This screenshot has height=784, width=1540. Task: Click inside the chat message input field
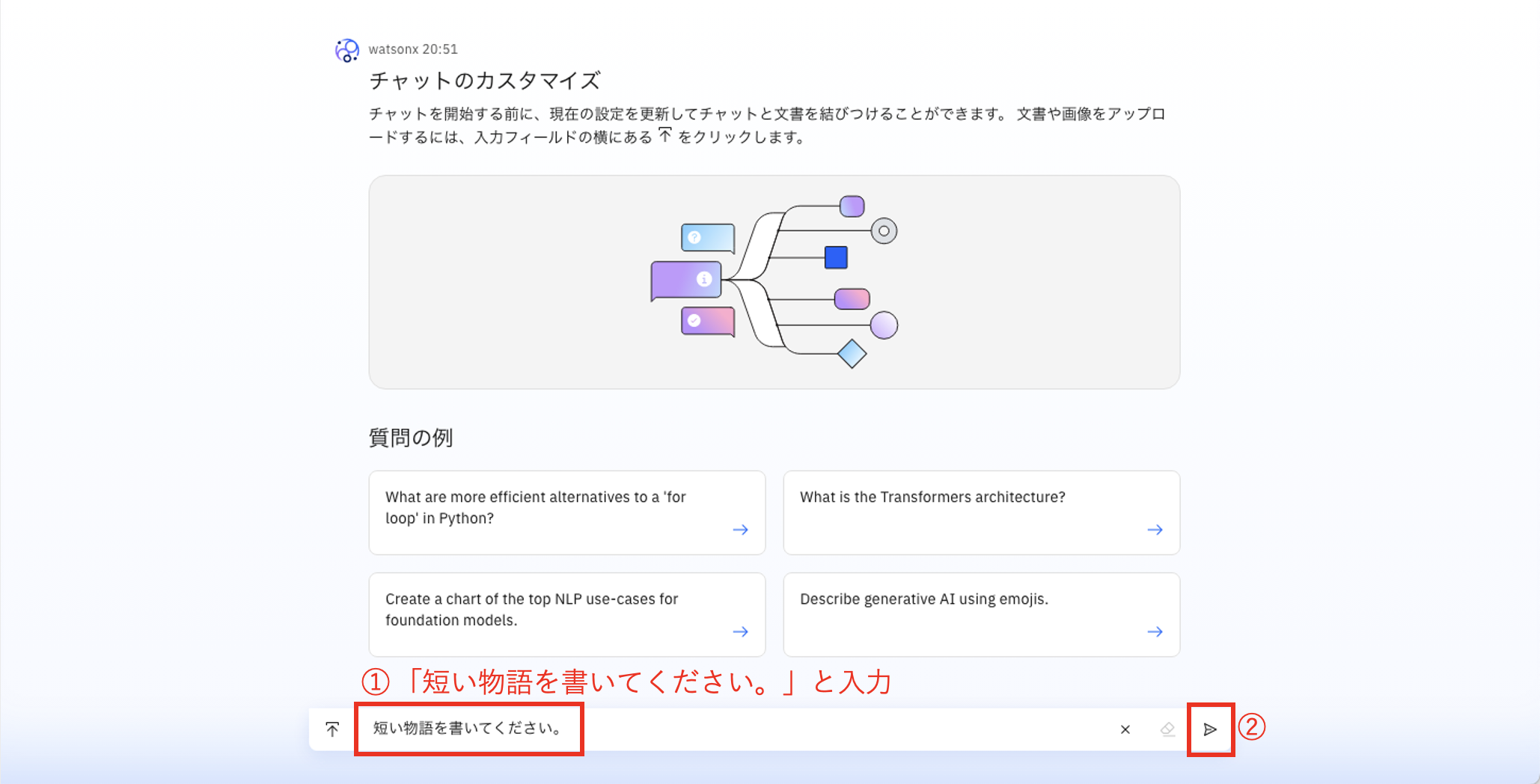coord(823,729)
